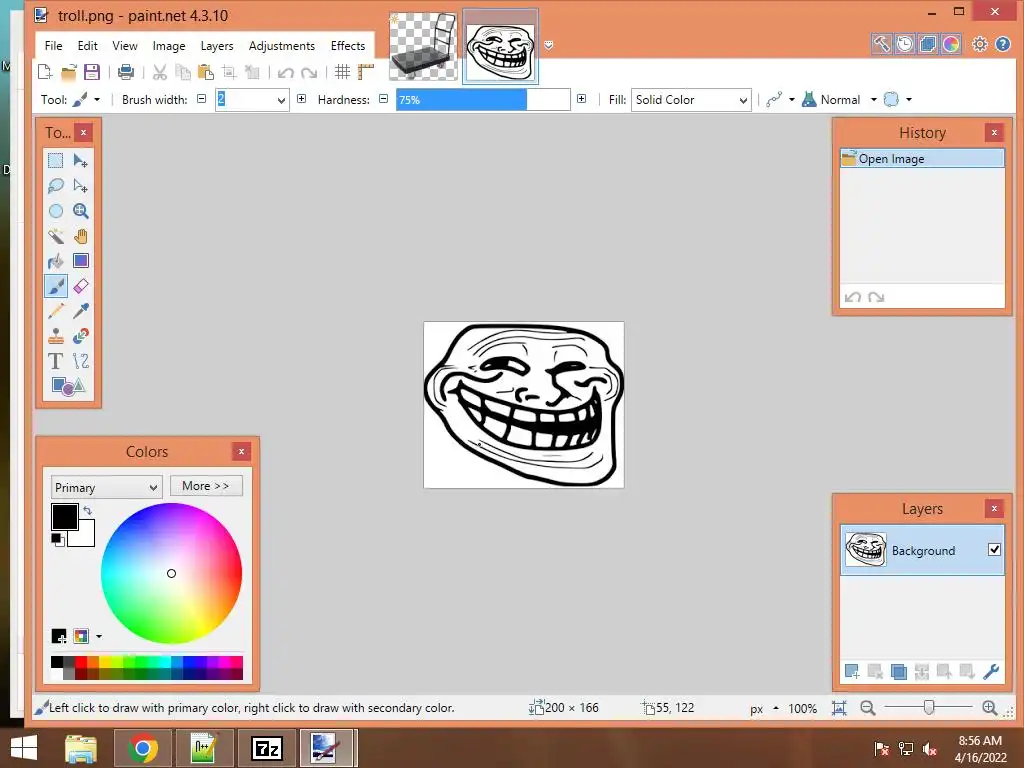Screen dimensions: 1024x768
Task: Select the Zoom tool in Tools panel
Action: (81, 211)
